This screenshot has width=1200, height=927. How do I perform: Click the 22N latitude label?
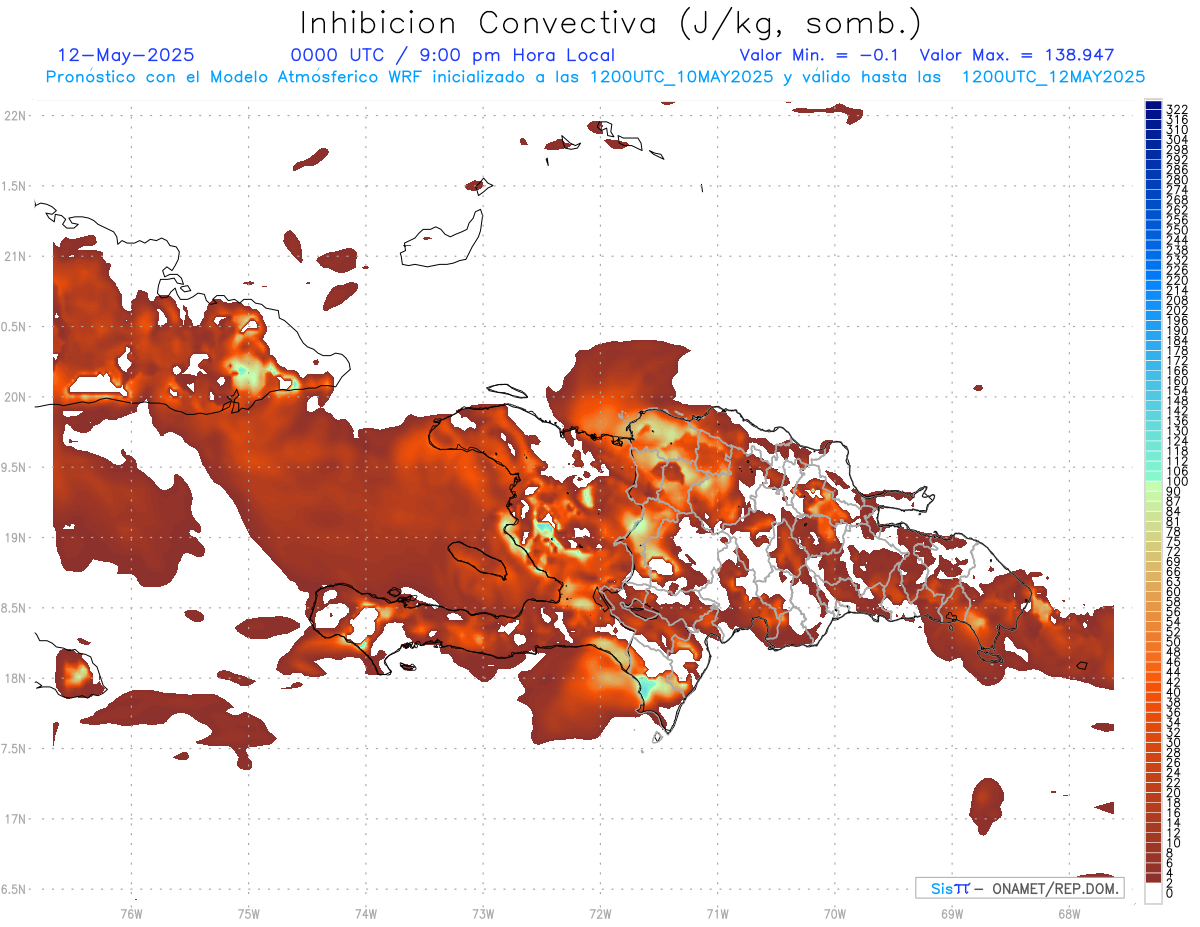[15, 115]
